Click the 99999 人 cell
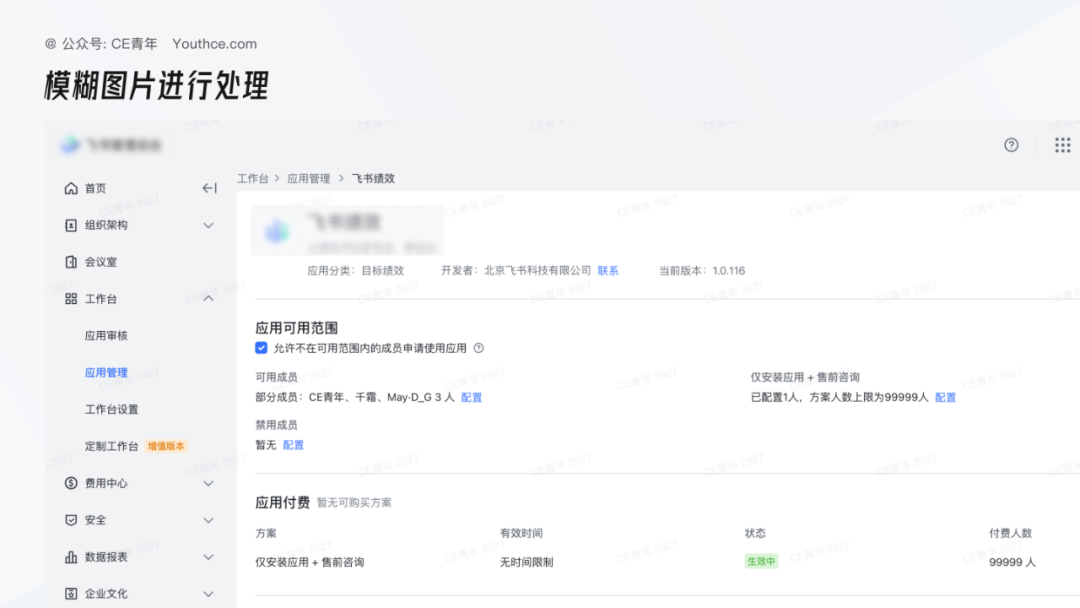The width and height of the screenshot is (1080, 608). pos(1012,562)
